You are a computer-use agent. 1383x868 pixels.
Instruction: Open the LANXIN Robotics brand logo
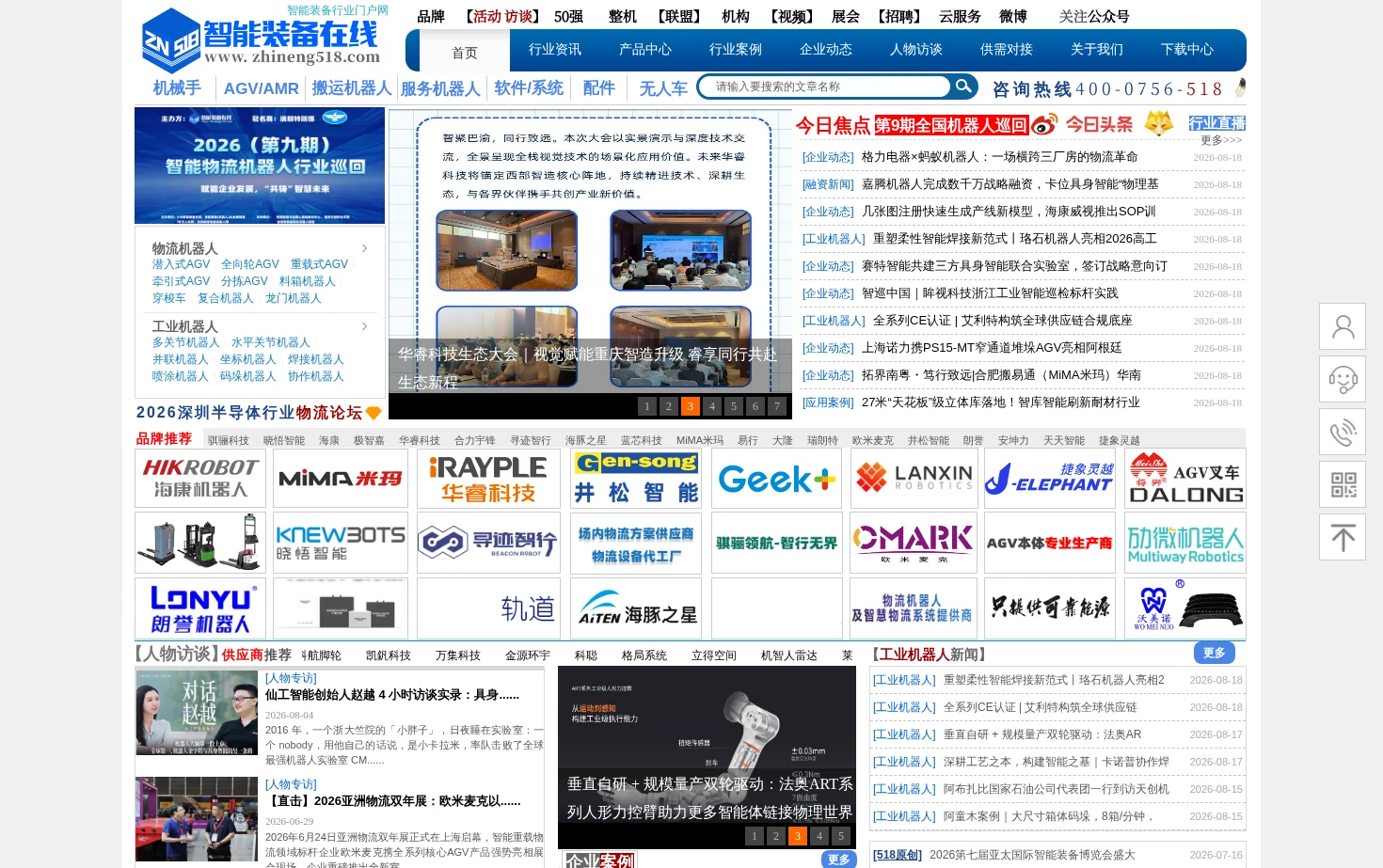coord(914,478)
